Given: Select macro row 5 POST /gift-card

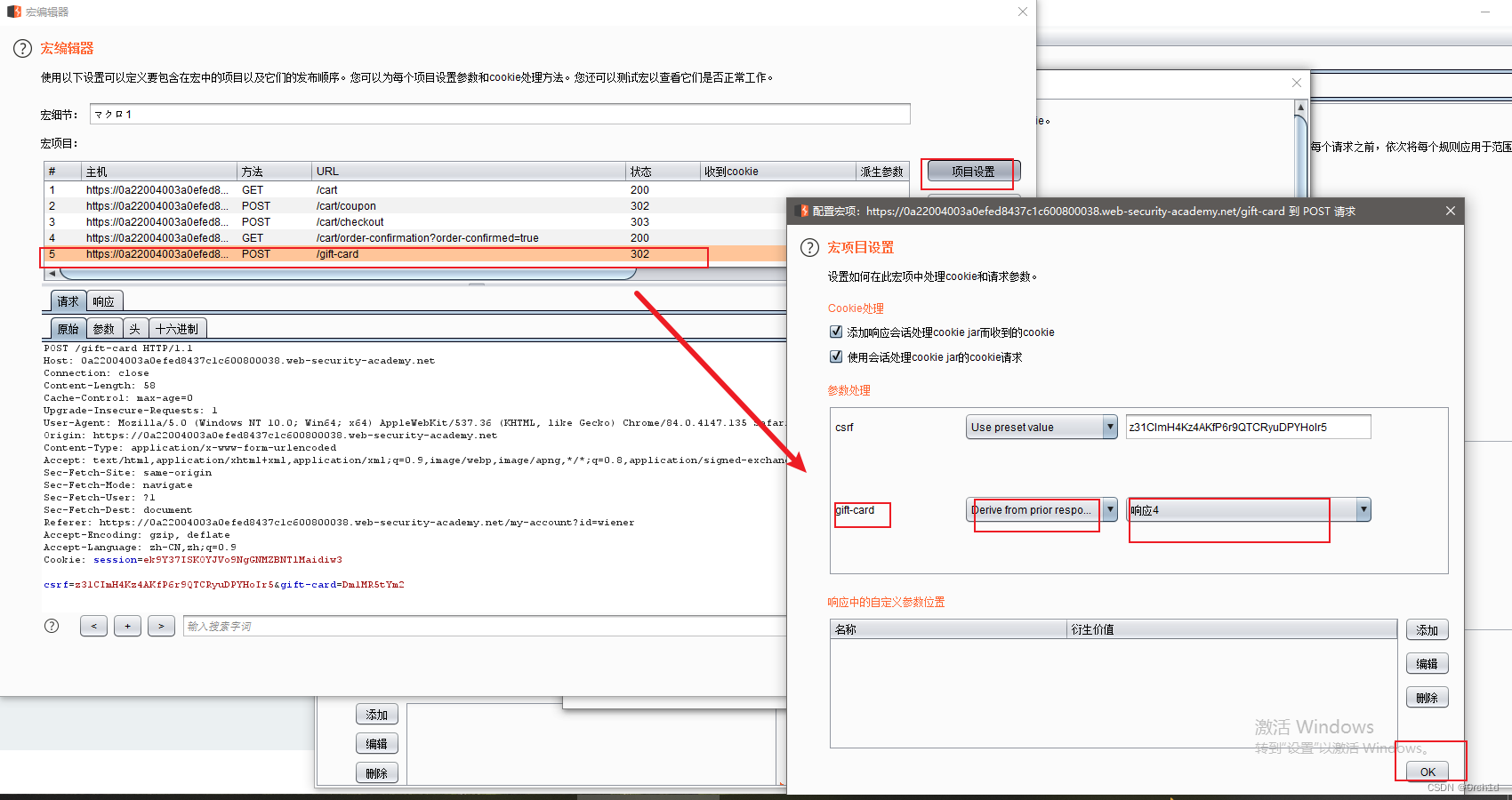Looking at the screenshot, I should click(415, 253).
